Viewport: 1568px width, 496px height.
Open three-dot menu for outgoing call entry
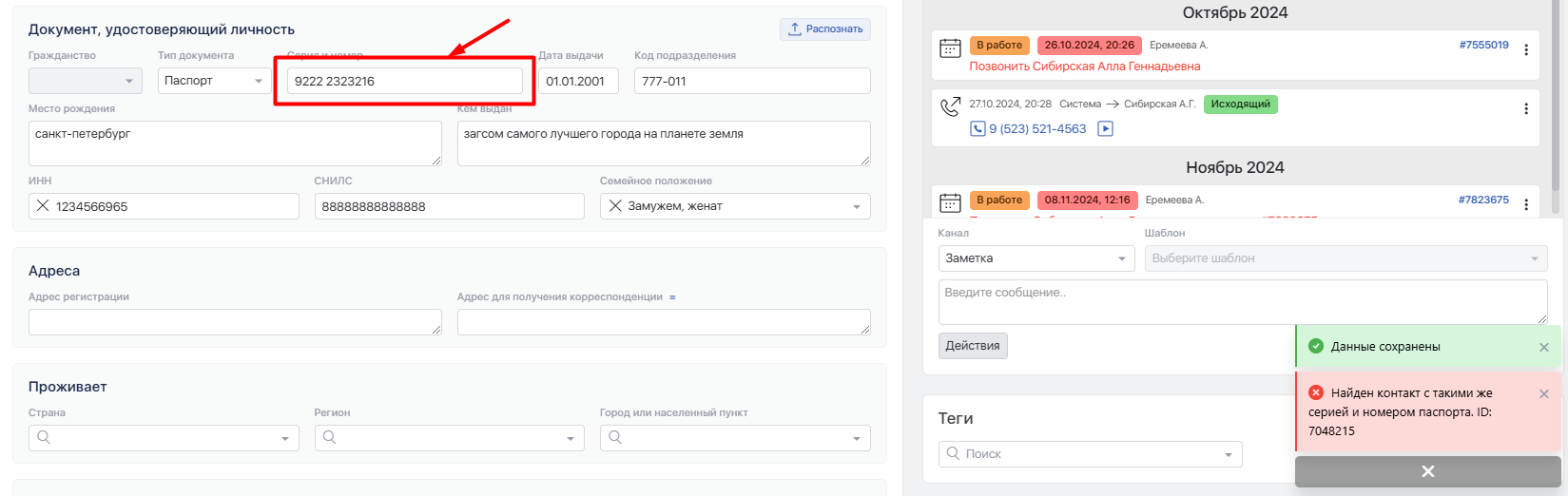coord(1526,108)
